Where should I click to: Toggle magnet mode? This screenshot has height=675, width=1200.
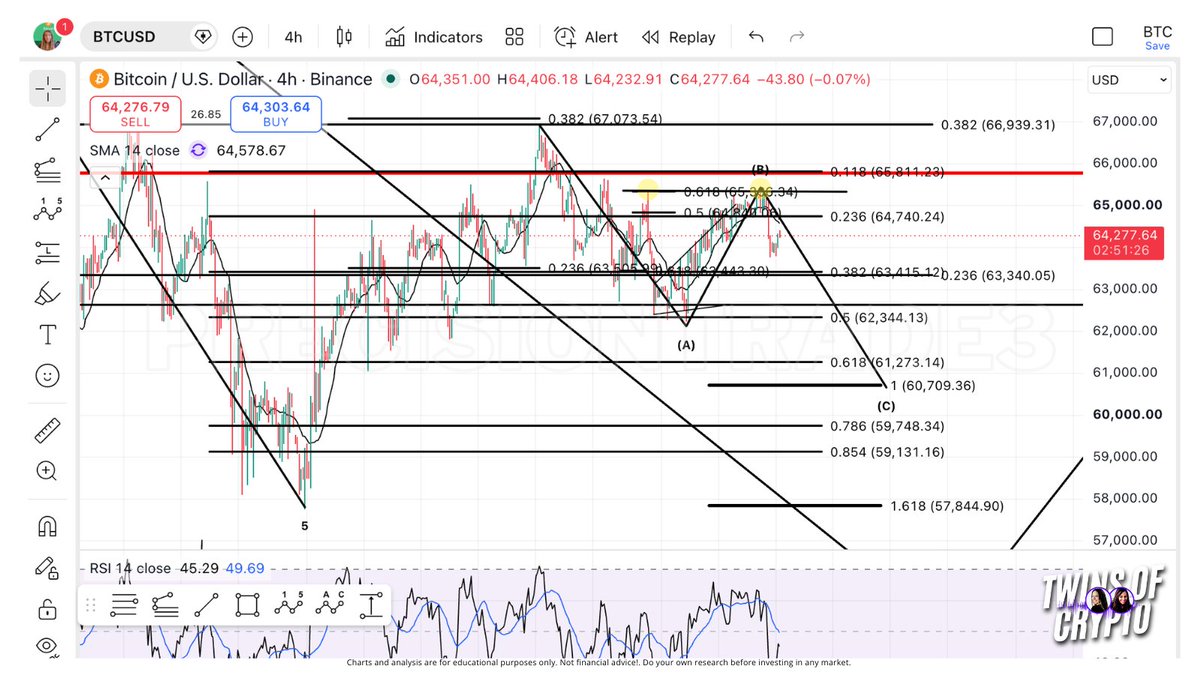[47, 526]
